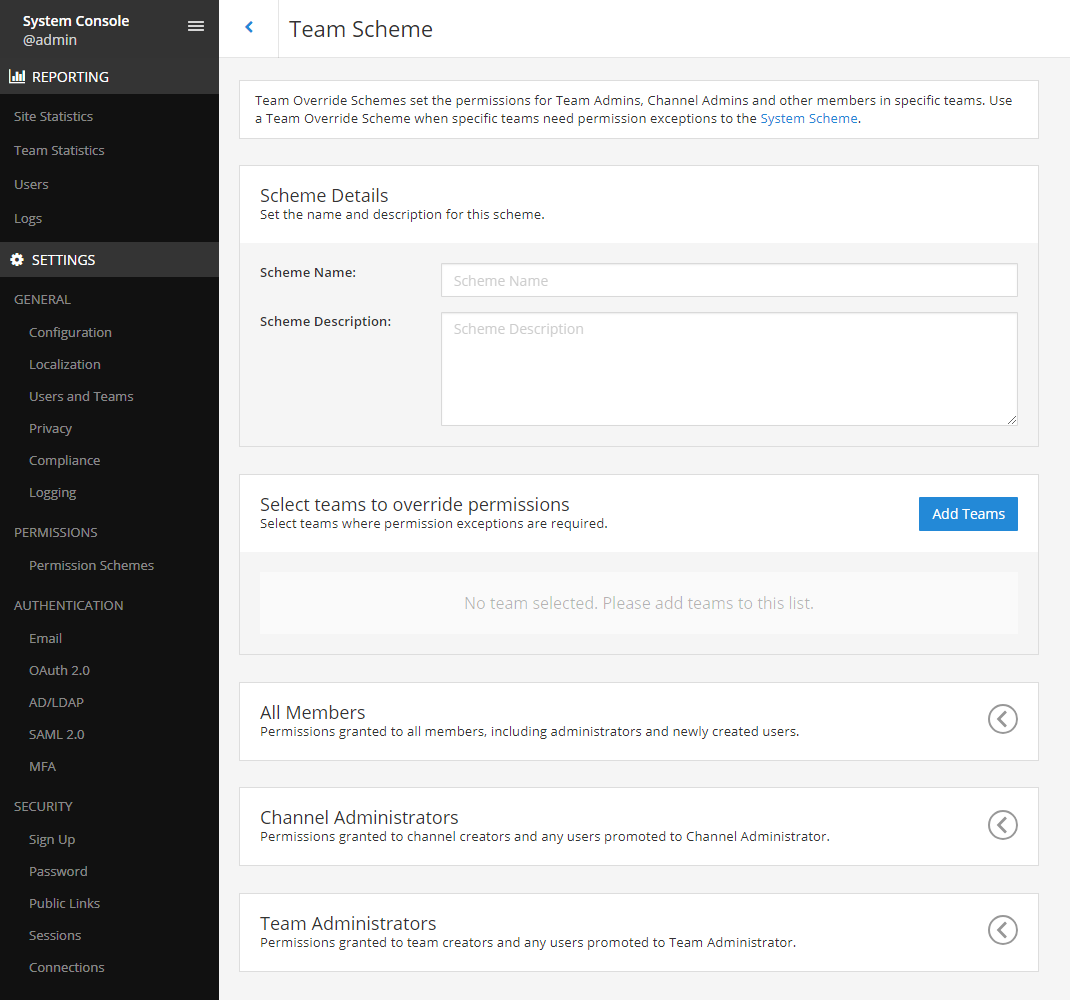Focus the Scheme Name input field

coord(728,281)
